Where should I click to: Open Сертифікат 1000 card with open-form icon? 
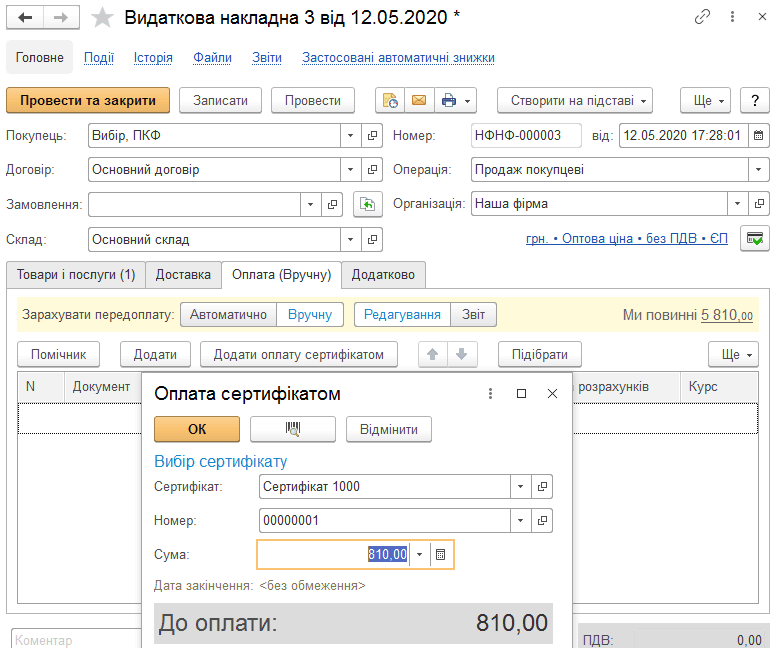pos(542,487)
